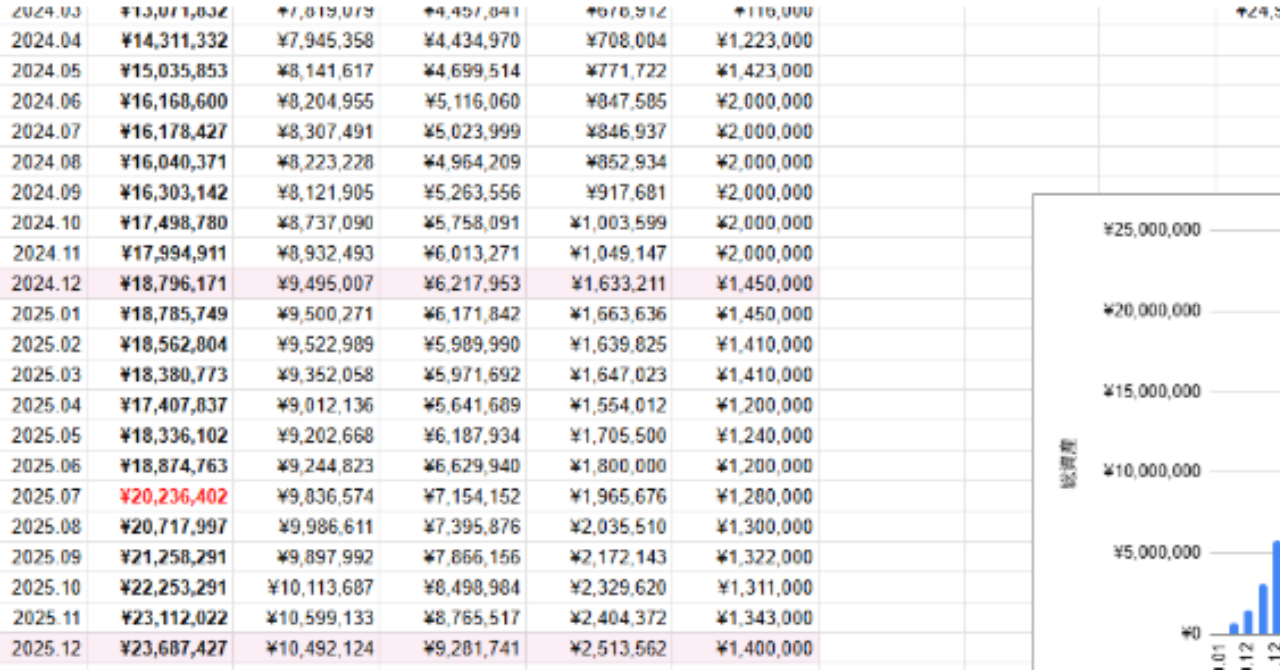The image size is (1280, 670).
Task: Click the ¥1,343,000 cell
Action: (764, 618)
